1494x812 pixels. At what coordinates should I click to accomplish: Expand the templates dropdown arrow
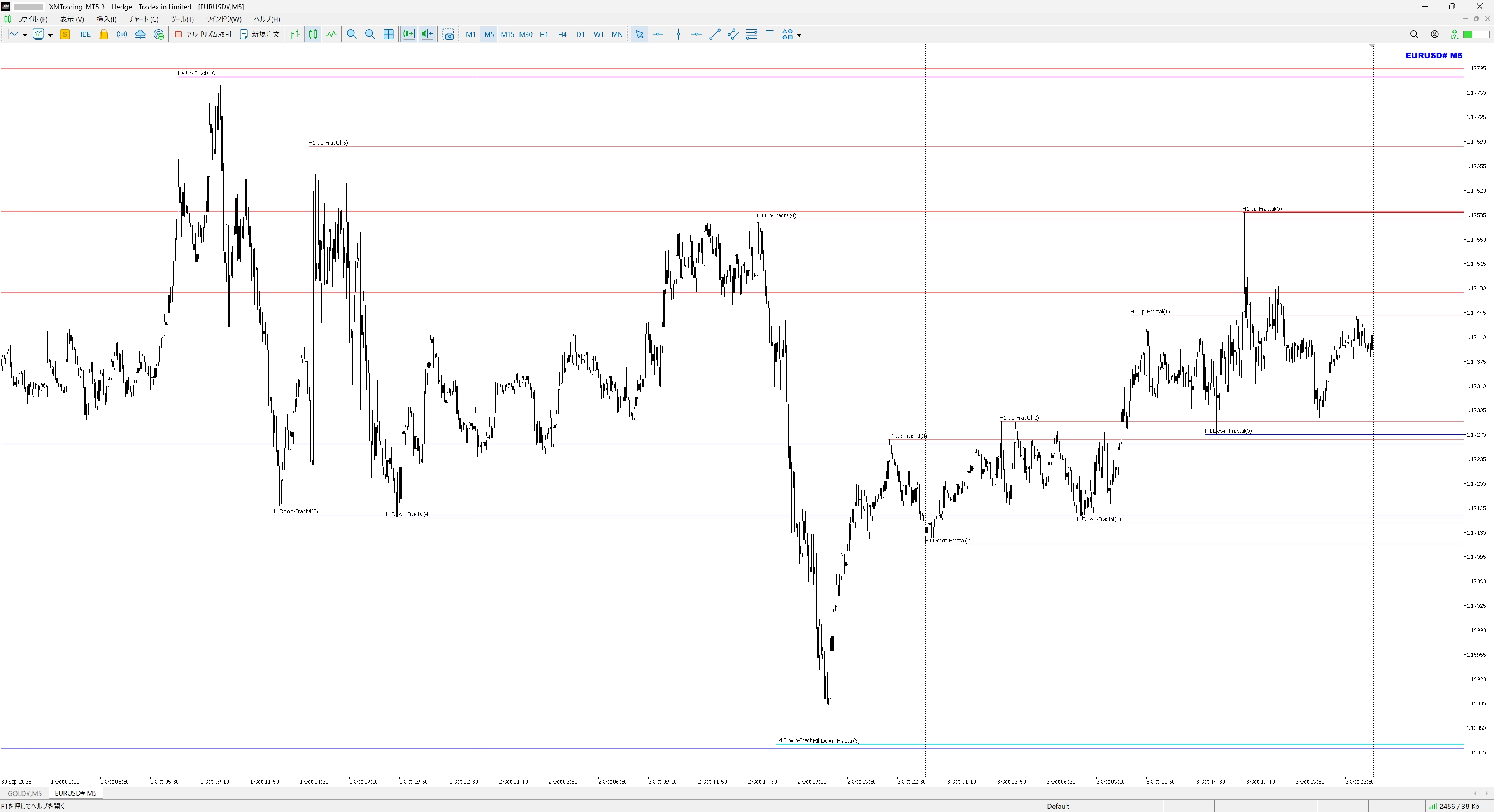pos(51,35)
